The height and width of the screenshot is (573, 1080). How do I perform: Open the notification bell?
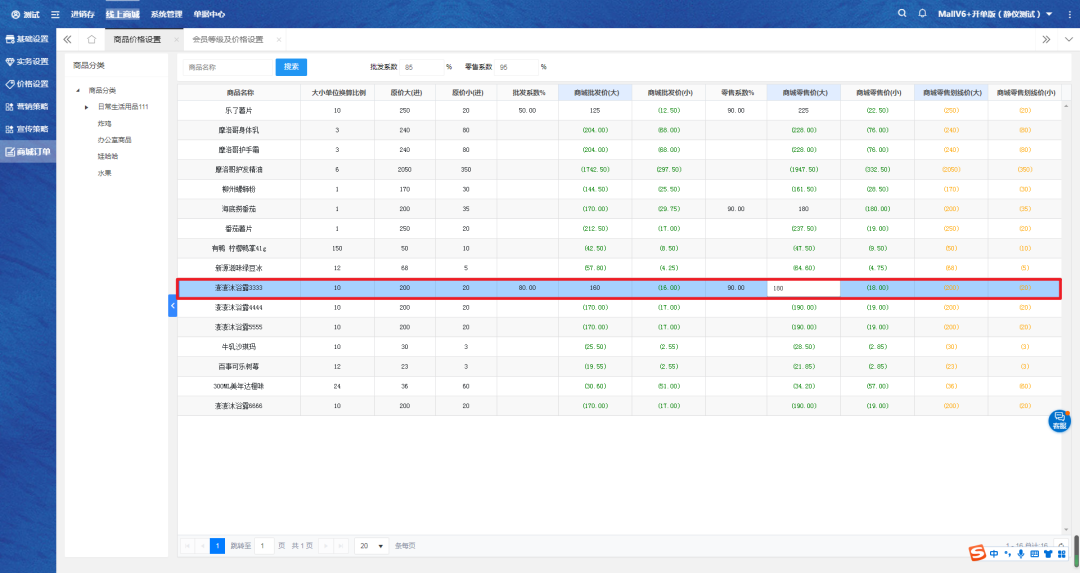923,14
